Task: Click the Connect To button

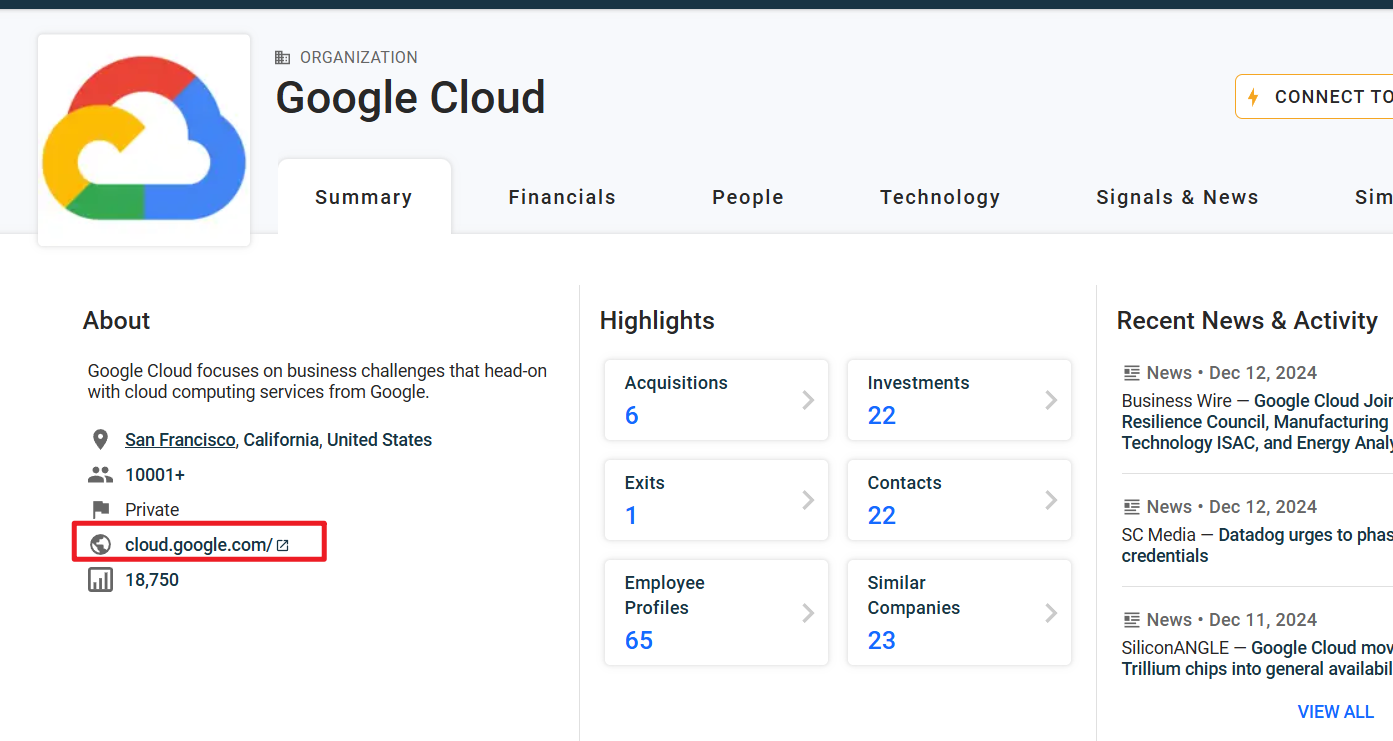Action: tap(1314, 97)
